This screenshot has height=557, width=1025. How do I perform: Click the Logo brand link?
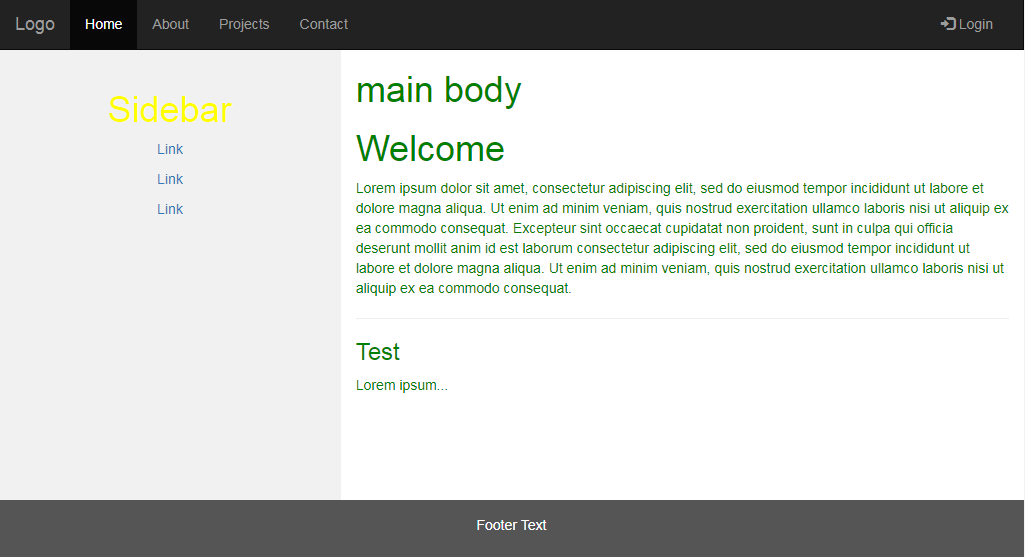pyautogui.click(x=35, y=24)
